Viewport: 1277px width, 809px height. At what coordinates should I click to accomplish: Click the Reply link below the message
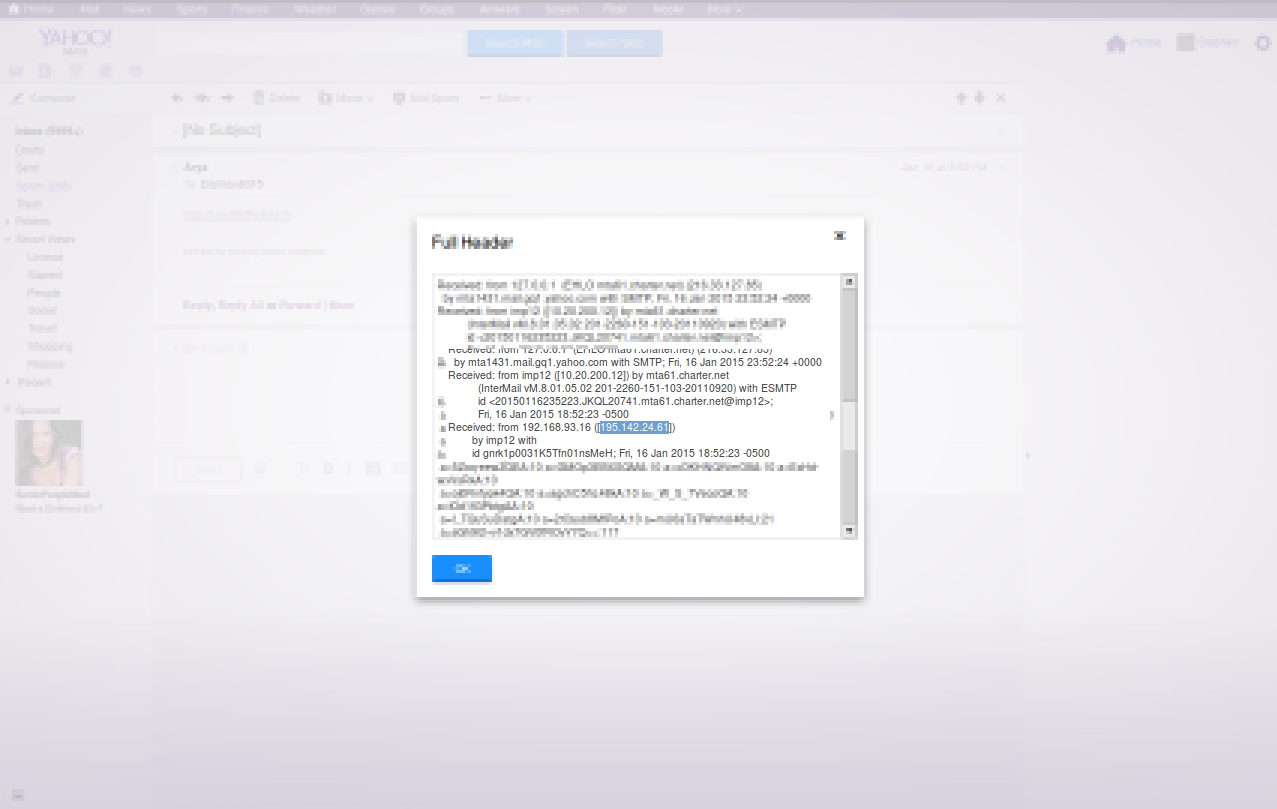(x=198, y=305)
